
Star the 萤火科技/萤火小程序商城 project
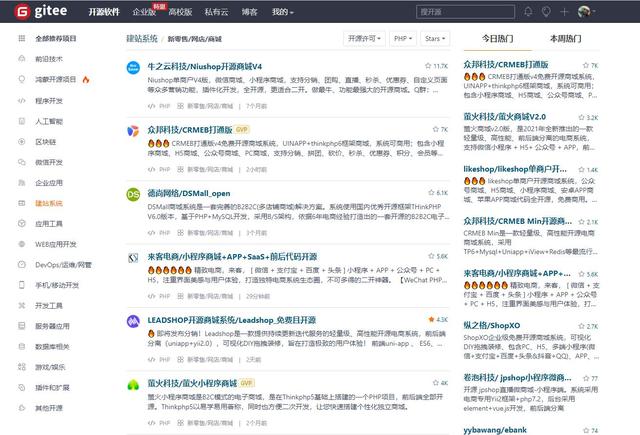tap(436, 382)
